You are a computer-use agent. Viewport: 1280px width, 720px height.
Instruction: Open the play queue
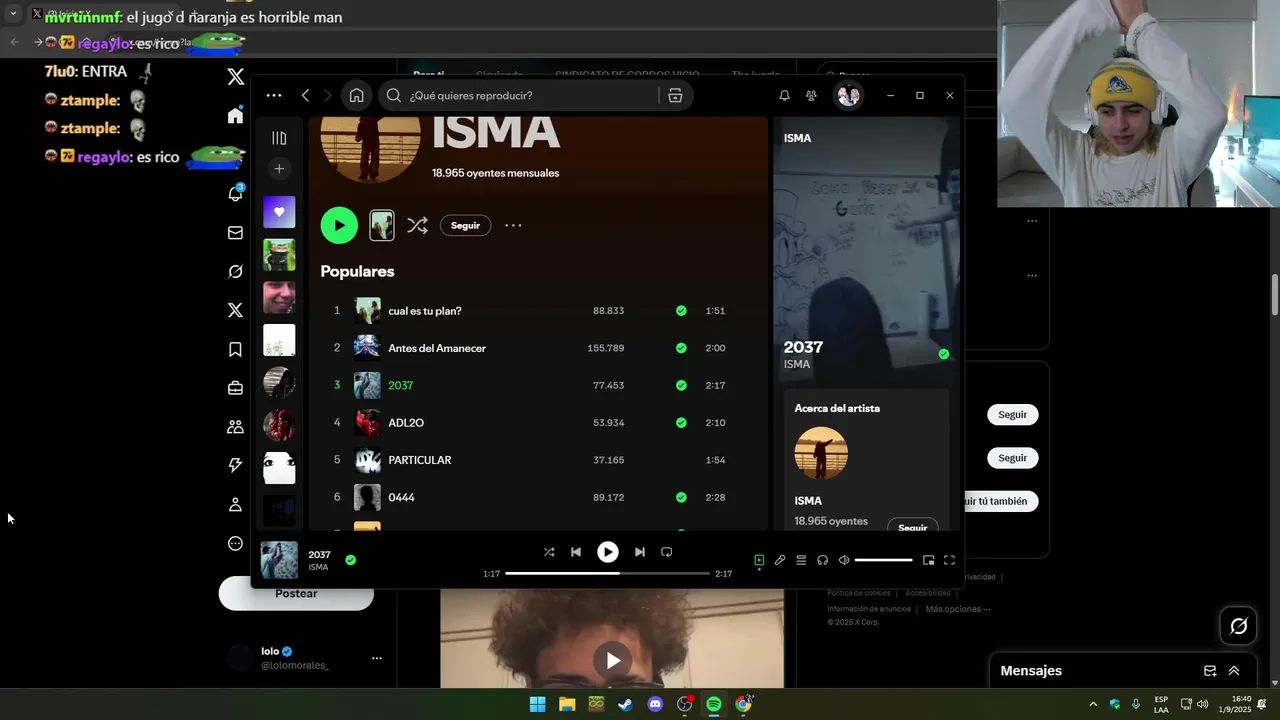801,560
